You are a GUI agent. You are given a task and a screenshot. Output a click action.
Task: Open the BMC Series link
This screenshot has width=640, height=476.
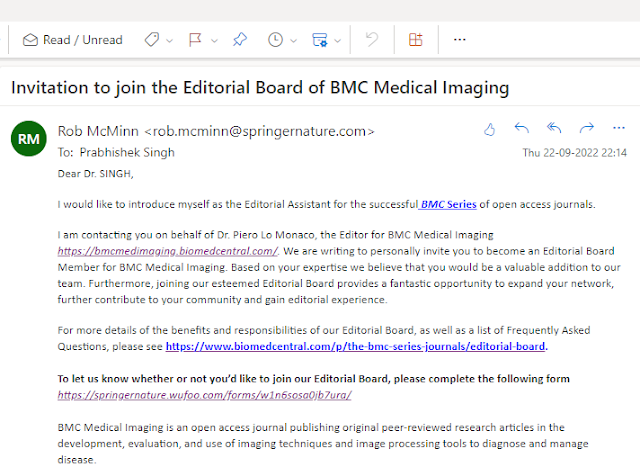tap(448, 205)
